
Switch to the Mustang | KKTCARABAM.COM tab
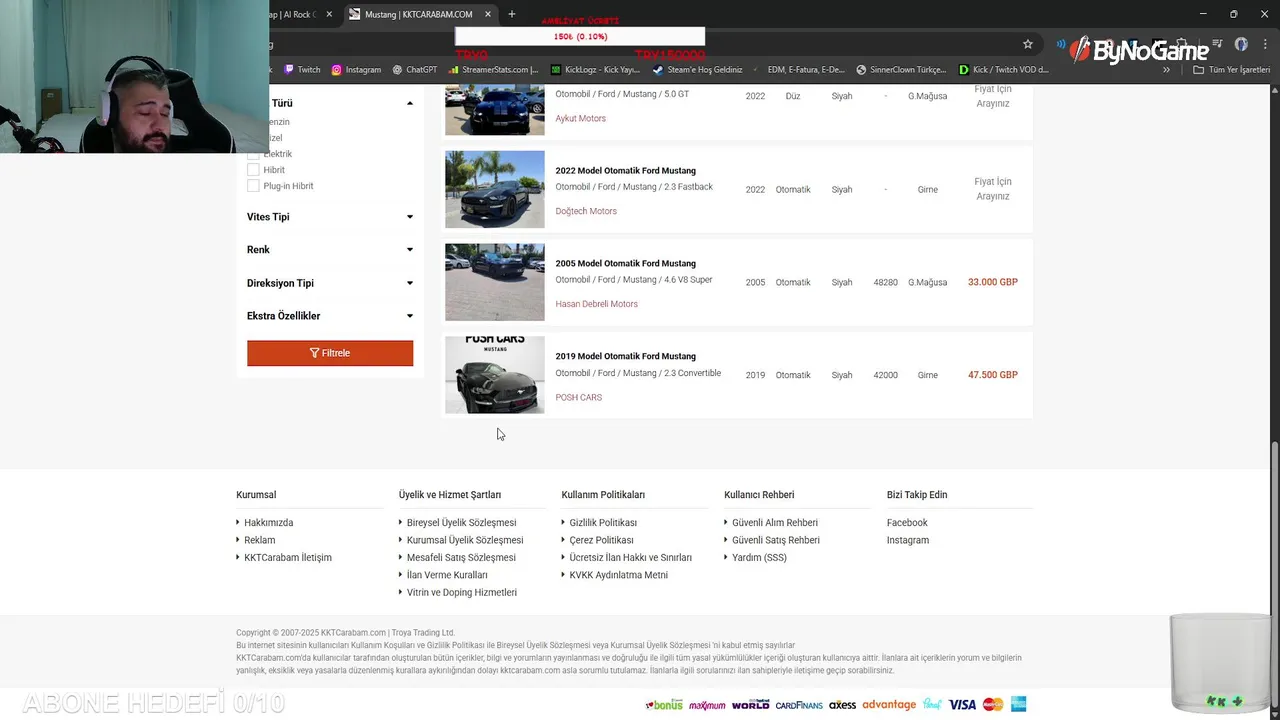(x=418, y=14)
